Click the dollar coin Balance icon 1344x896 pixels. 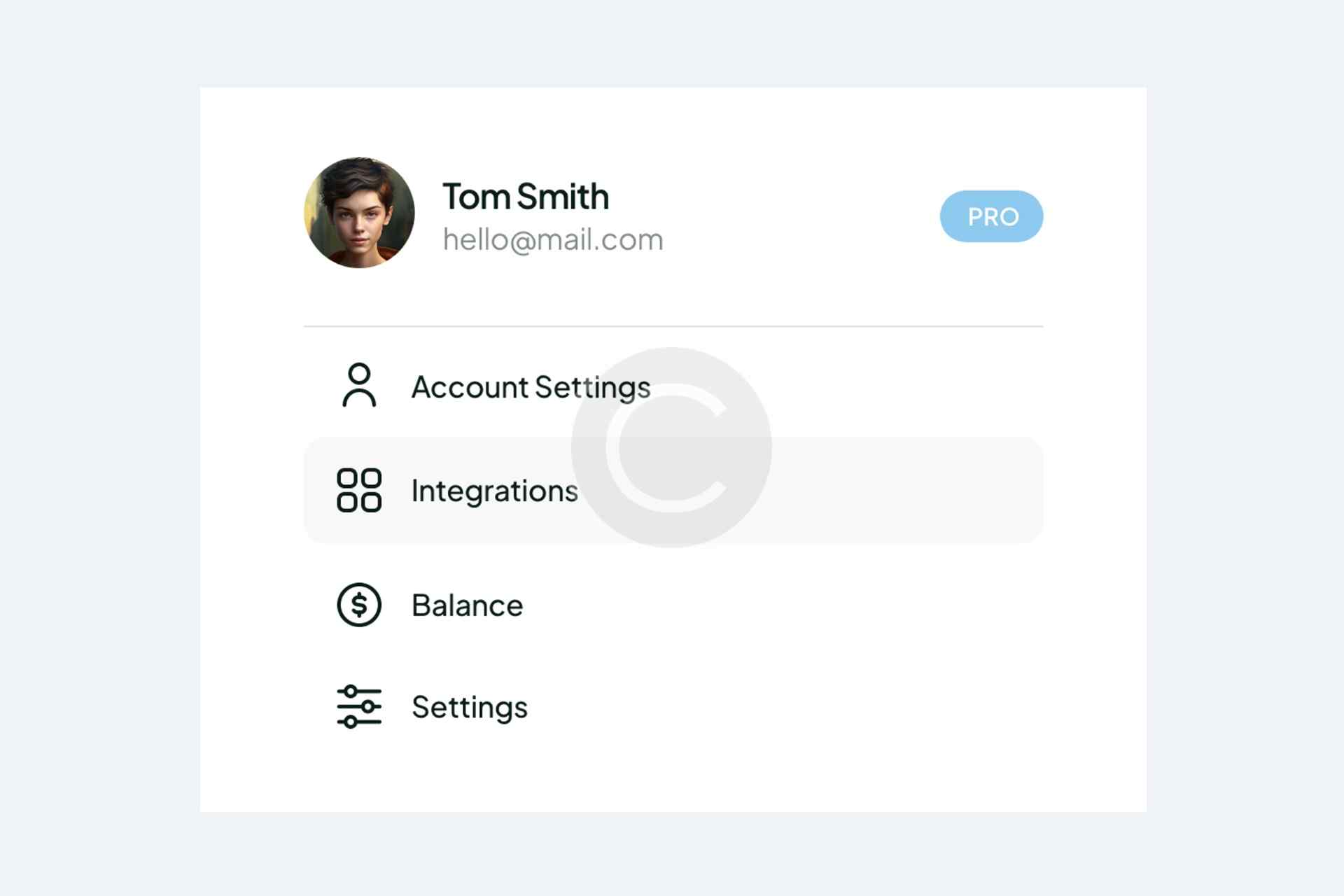click(359, 605)
